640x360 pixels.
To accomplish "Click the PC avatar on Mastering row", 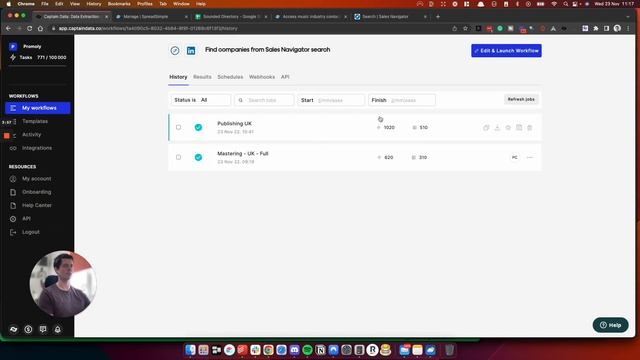I will coord(515,158).
